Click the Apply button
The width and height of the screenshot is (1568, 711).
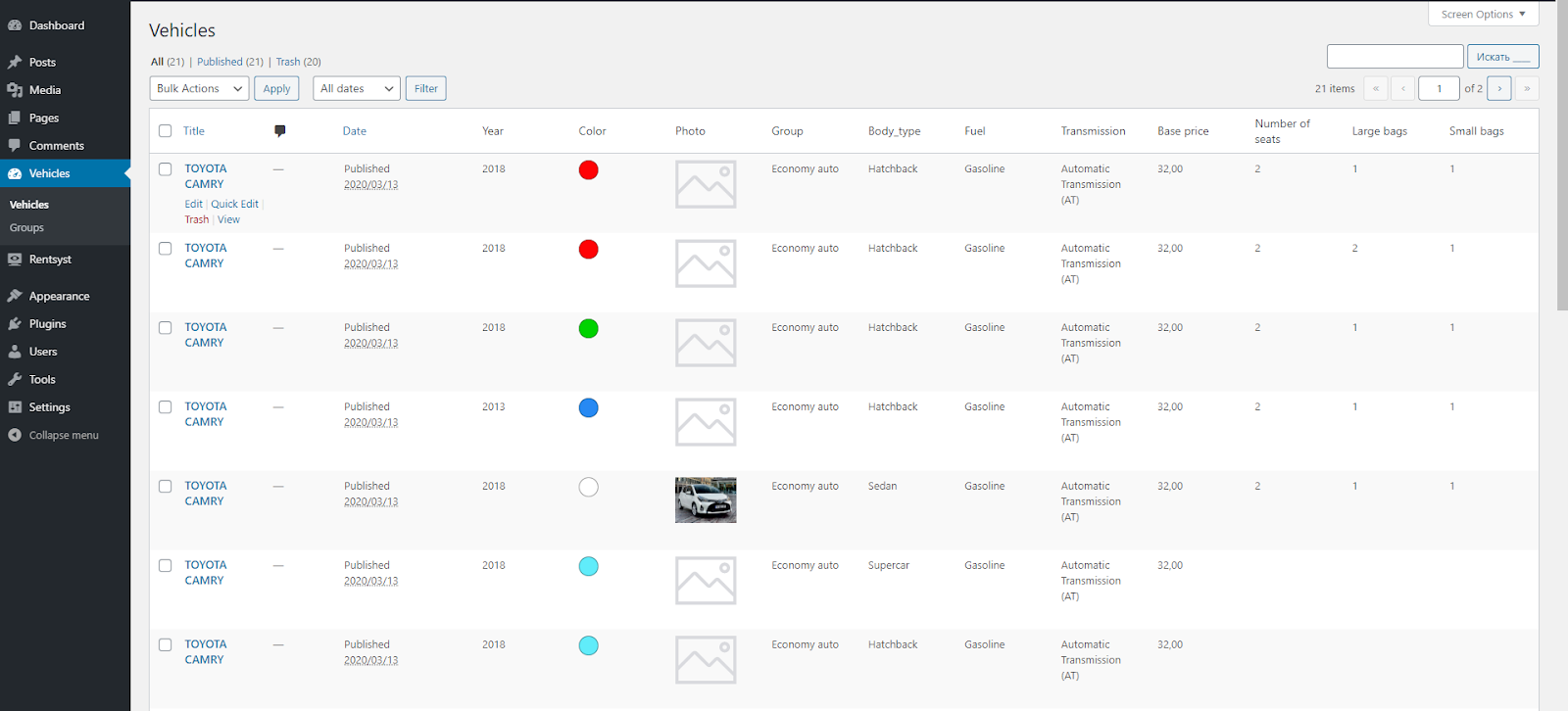tap(276, 88)
